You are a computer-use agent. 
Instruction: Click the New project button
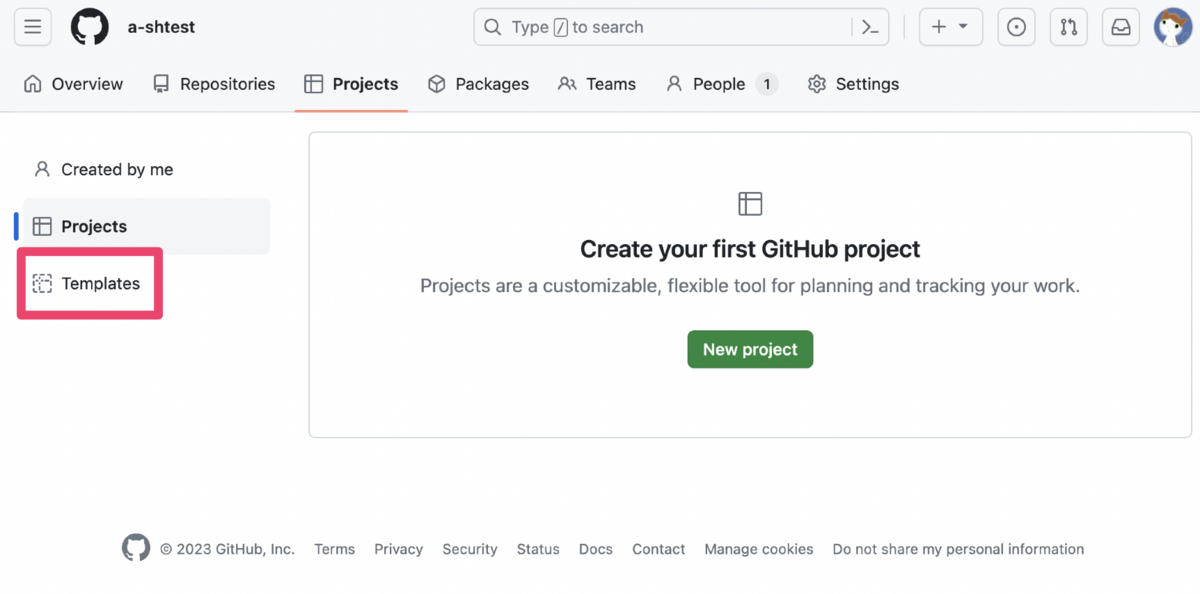tap(750, 349)
